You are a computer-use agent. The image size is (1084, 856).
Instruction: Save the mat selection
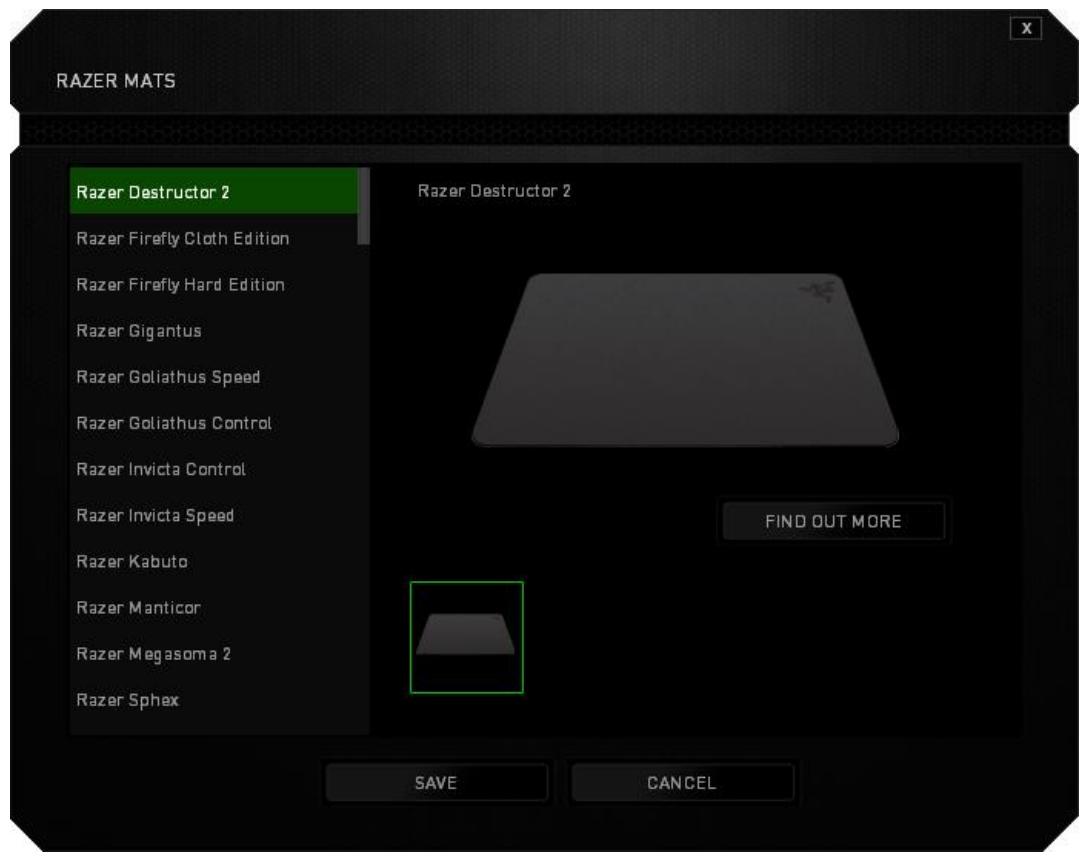[436, 783]
